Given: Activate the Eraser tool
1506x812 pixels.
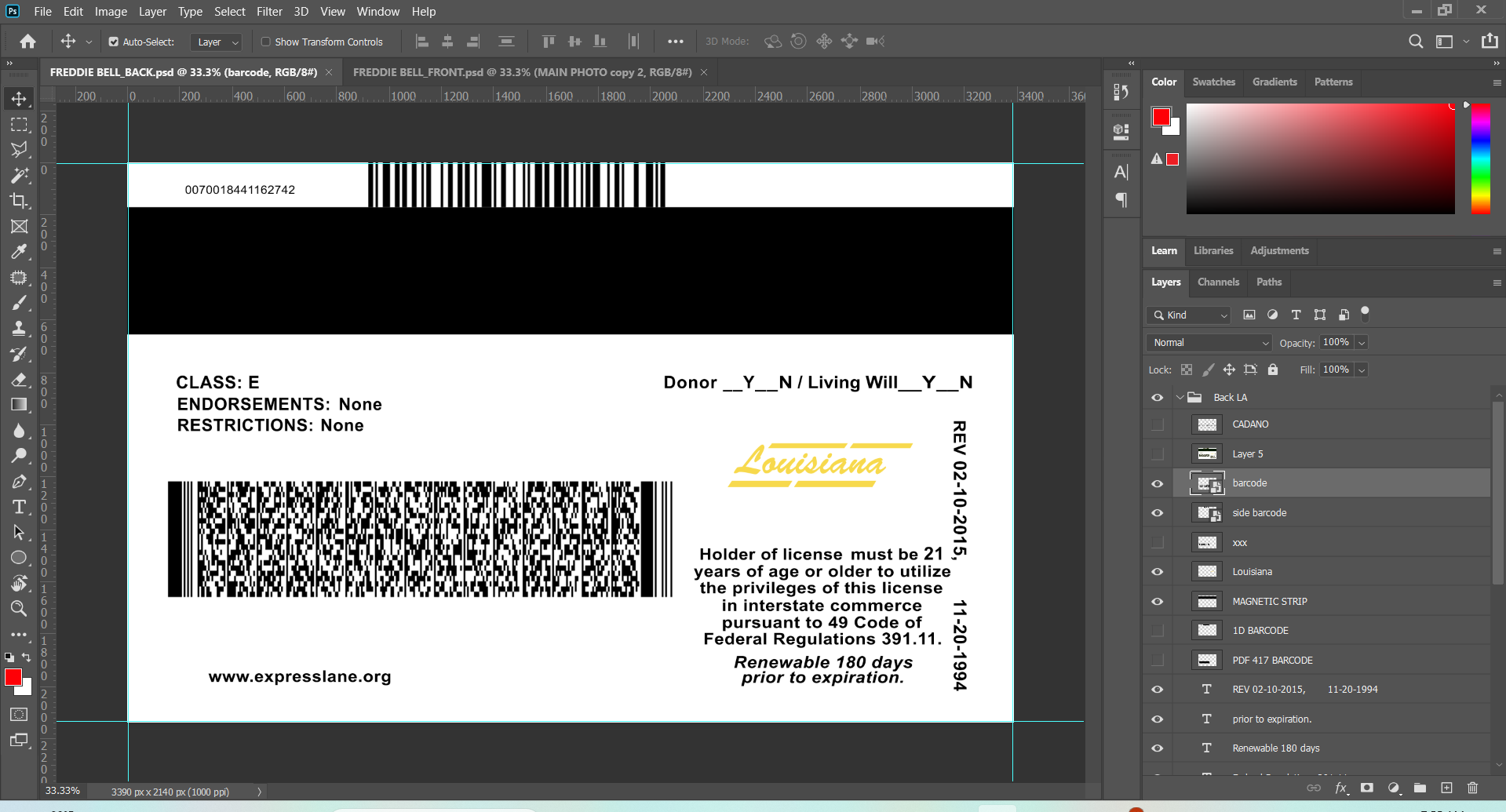Looking at the screenshot, I should tap(19, 380).
